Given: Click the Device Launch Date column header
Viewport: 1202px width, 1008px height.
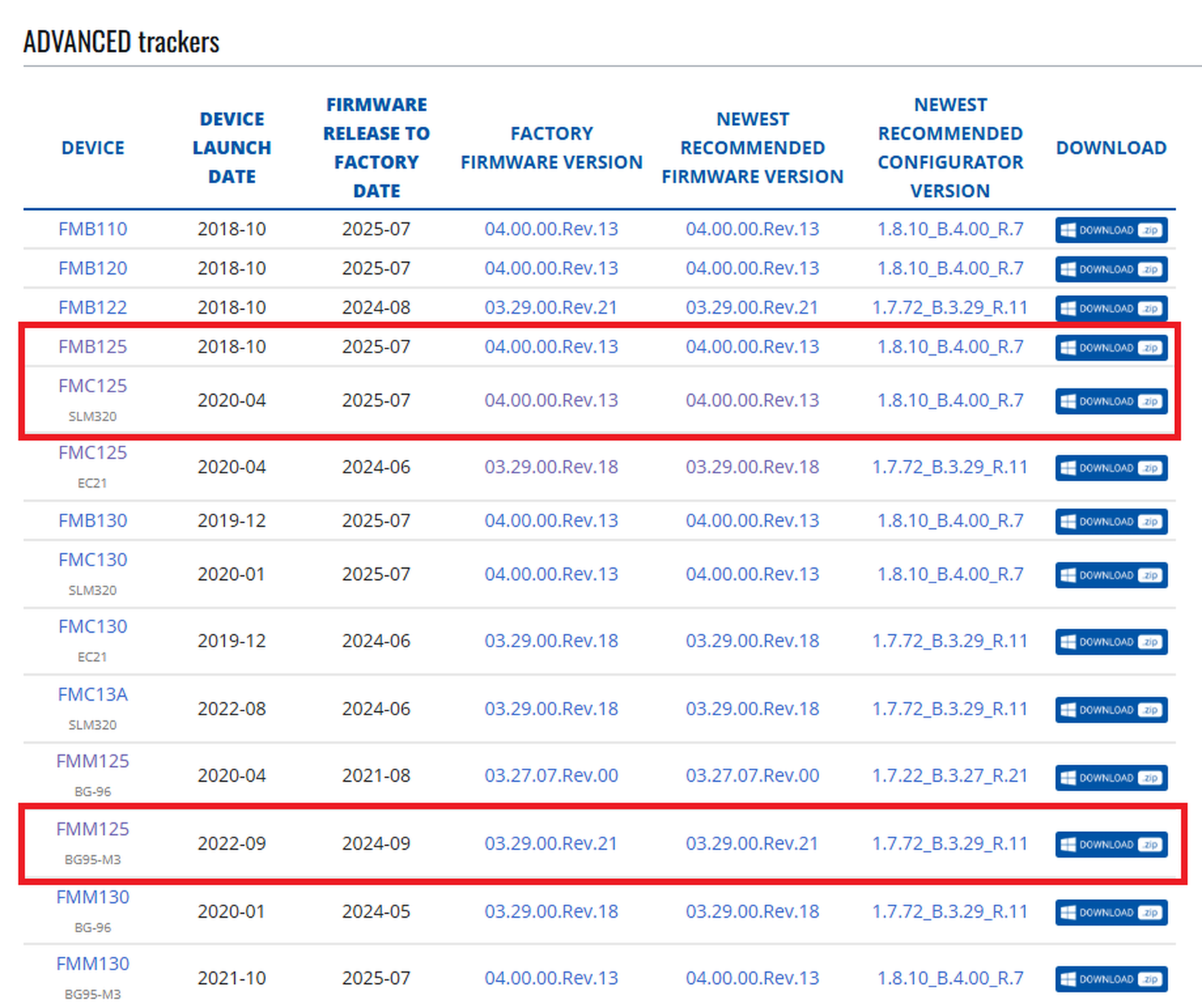Looking at the screenshot, I should (232, 148).
